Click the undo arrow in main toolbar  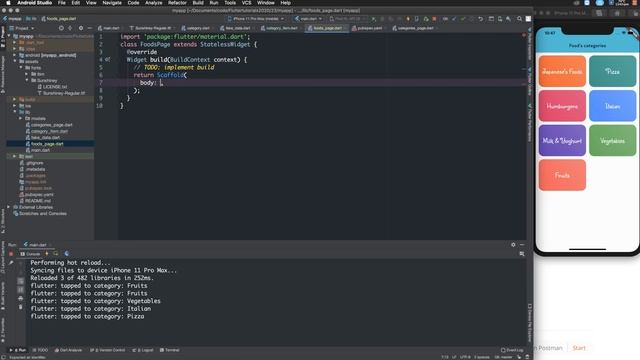pos(481,19)
